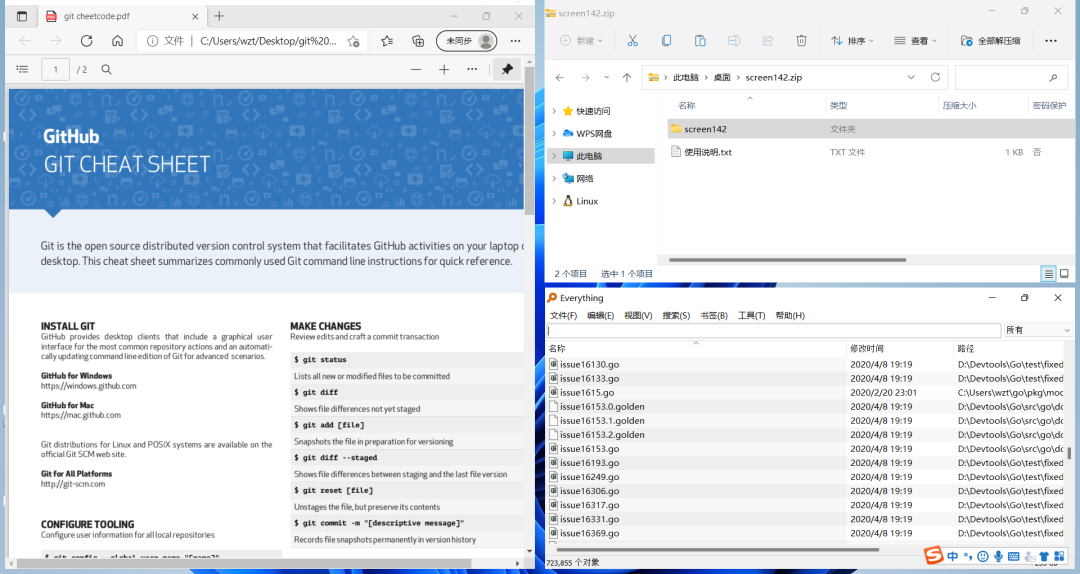Go back in Explorer navigation

[x=560, y=77]
